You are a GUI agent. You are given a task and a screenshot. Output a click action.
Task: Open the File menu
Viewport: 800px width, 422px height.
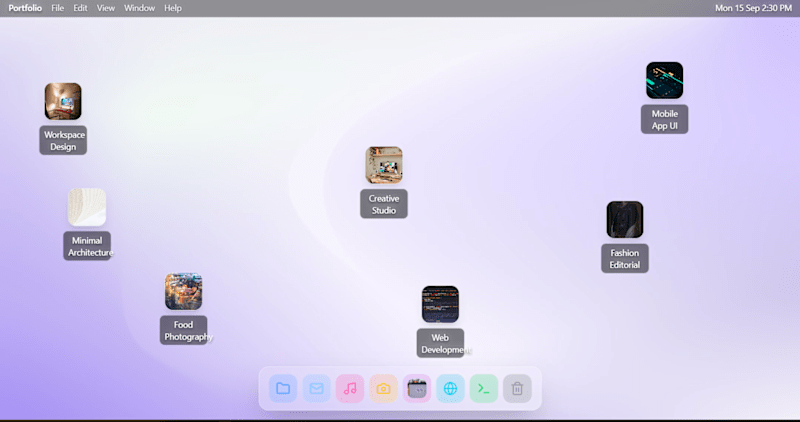point(58,8)
